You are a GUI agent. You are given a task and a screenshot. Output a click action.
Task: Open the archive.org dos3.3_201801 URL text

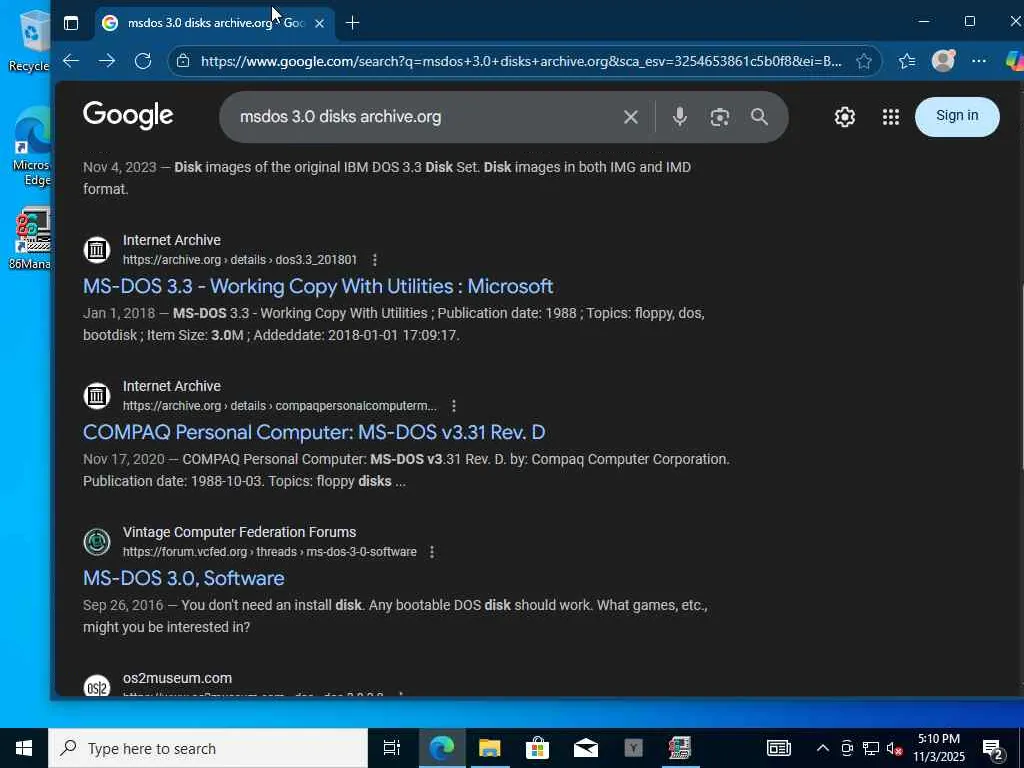point(240,260)
